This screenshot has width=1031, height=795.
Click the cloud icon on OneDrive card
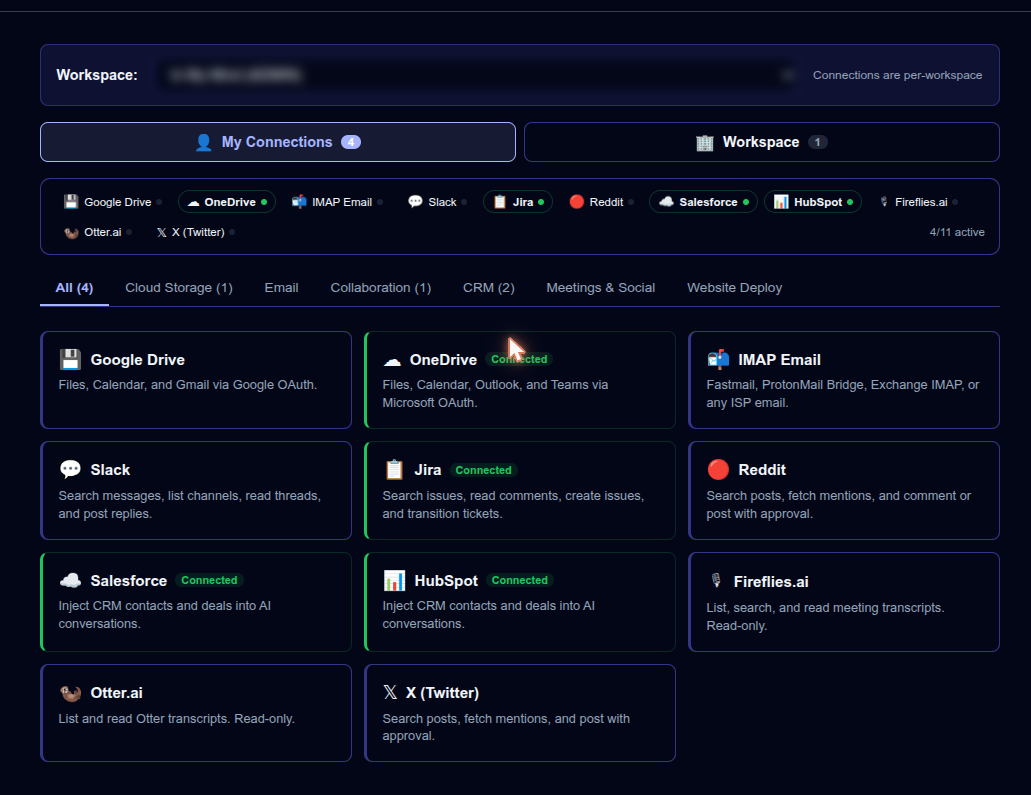[x=393, y=361]
